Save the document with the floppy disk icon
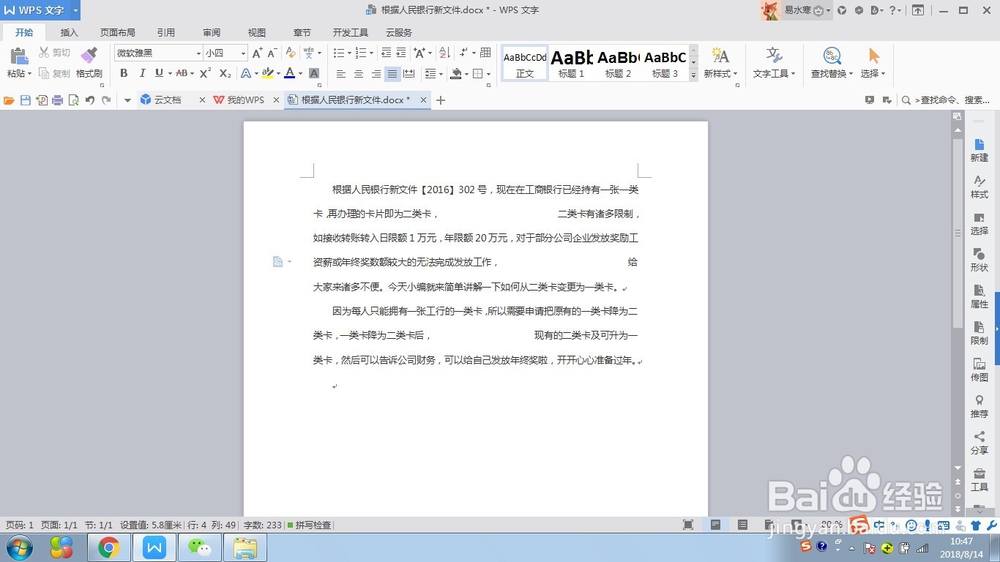 (26, 100)
